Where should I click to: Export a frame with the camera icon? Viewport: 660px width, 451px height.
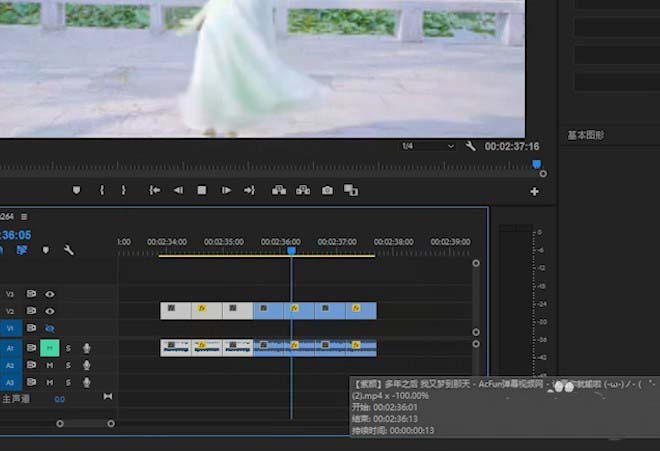pos(327,191)
